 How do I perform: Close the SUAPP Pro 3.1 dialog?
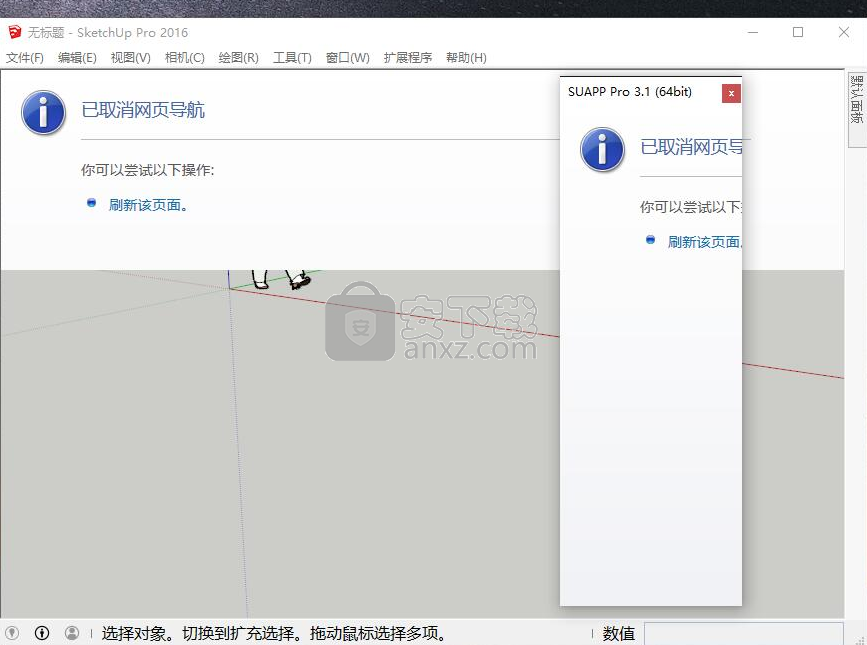tap(731, 93)
